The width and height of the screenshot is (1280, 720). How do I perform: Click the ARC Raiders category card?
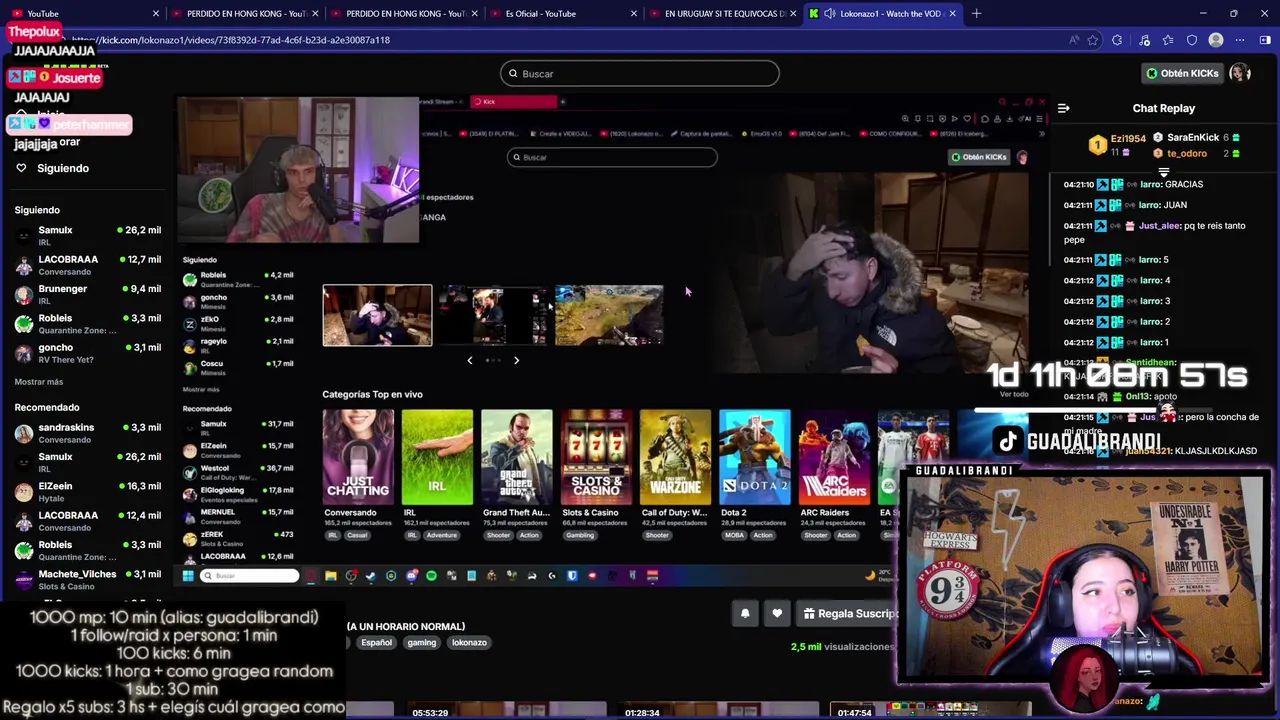[x=834, y=457]
